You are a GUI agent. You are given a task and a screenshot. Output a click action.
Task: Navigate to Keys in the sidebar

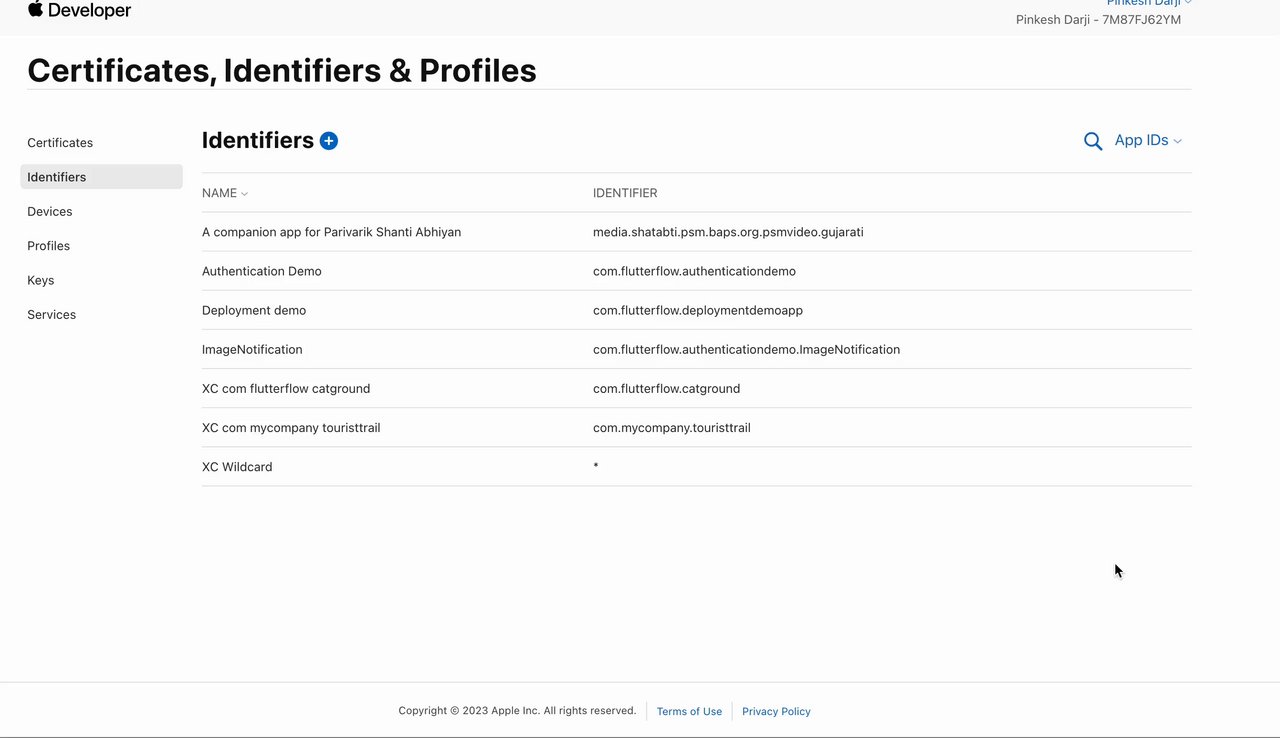coord(41,281)
